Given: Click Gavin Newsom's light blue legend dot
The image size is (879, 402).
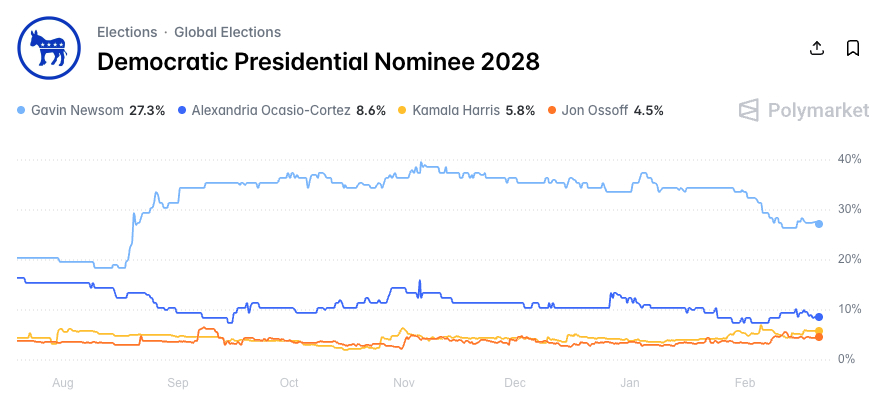Looking at the screenshot, I should pyautogui.click(x=23, y=111).
